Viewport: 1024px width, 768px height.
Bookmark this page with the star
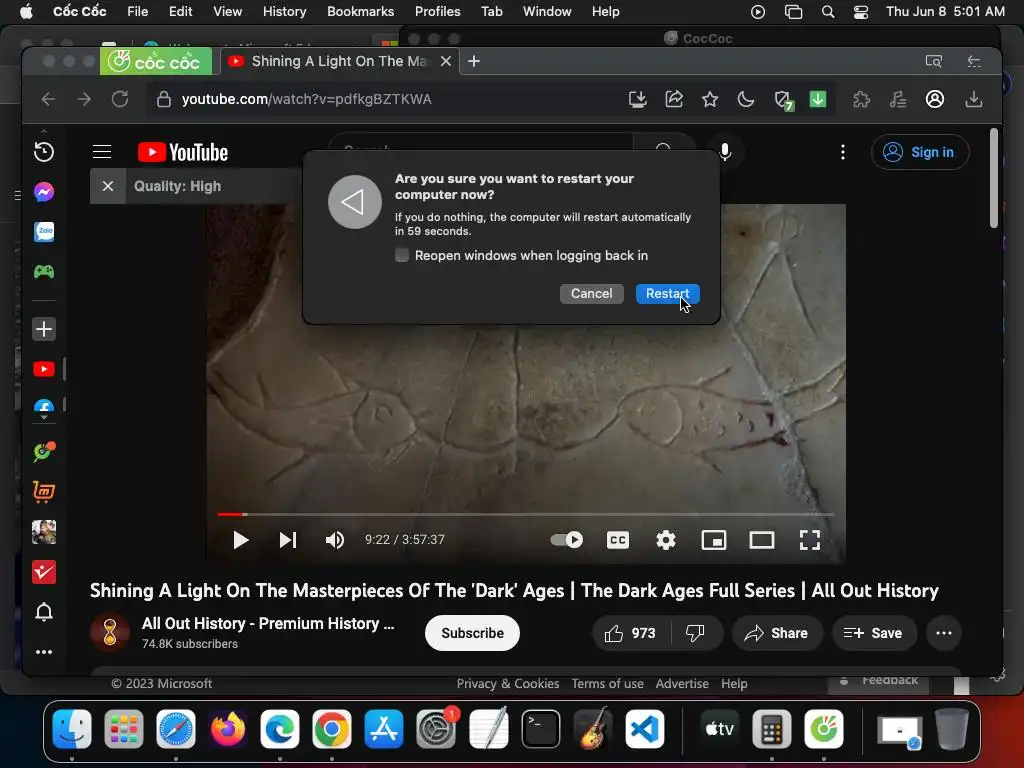coord(710,99)
